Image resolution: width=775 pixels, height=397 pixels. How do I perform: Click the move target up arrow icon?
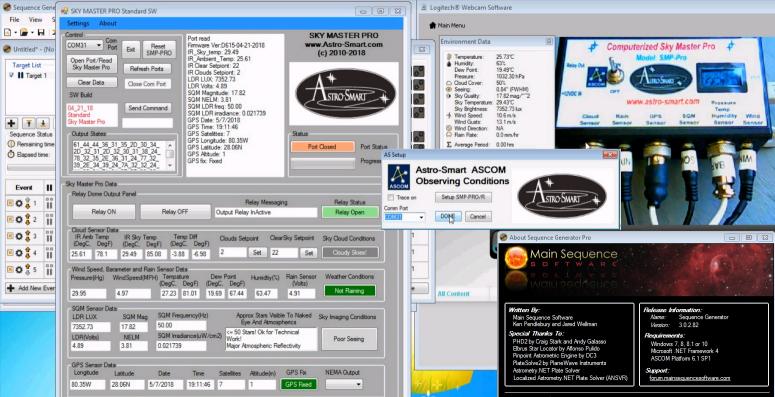click(29, 123)
